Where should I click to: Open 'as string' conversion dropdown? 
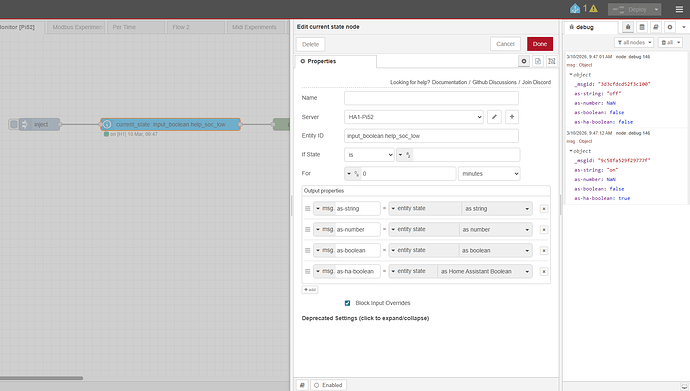pos(497,208)
